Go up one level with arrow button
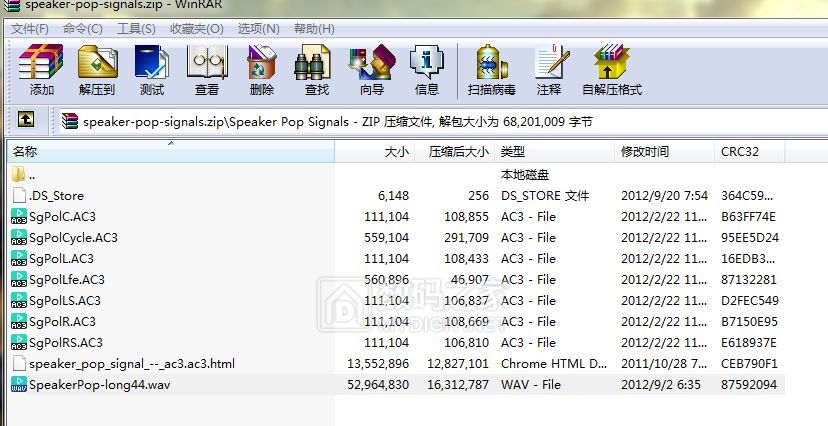Screen dimensions: 828x426 coord(26,120)
